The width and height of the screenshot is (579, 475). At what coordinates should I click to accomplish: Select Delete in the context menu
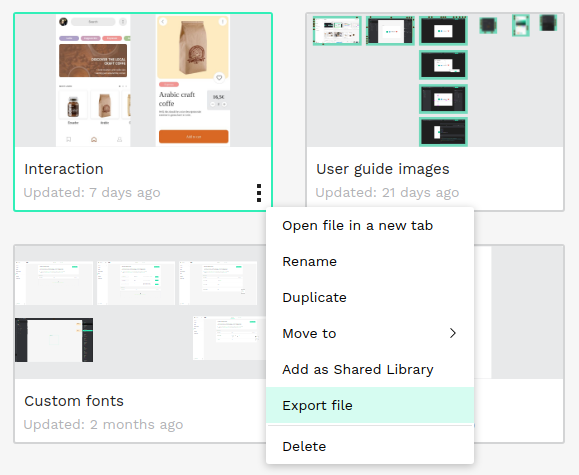coord(370,446)
